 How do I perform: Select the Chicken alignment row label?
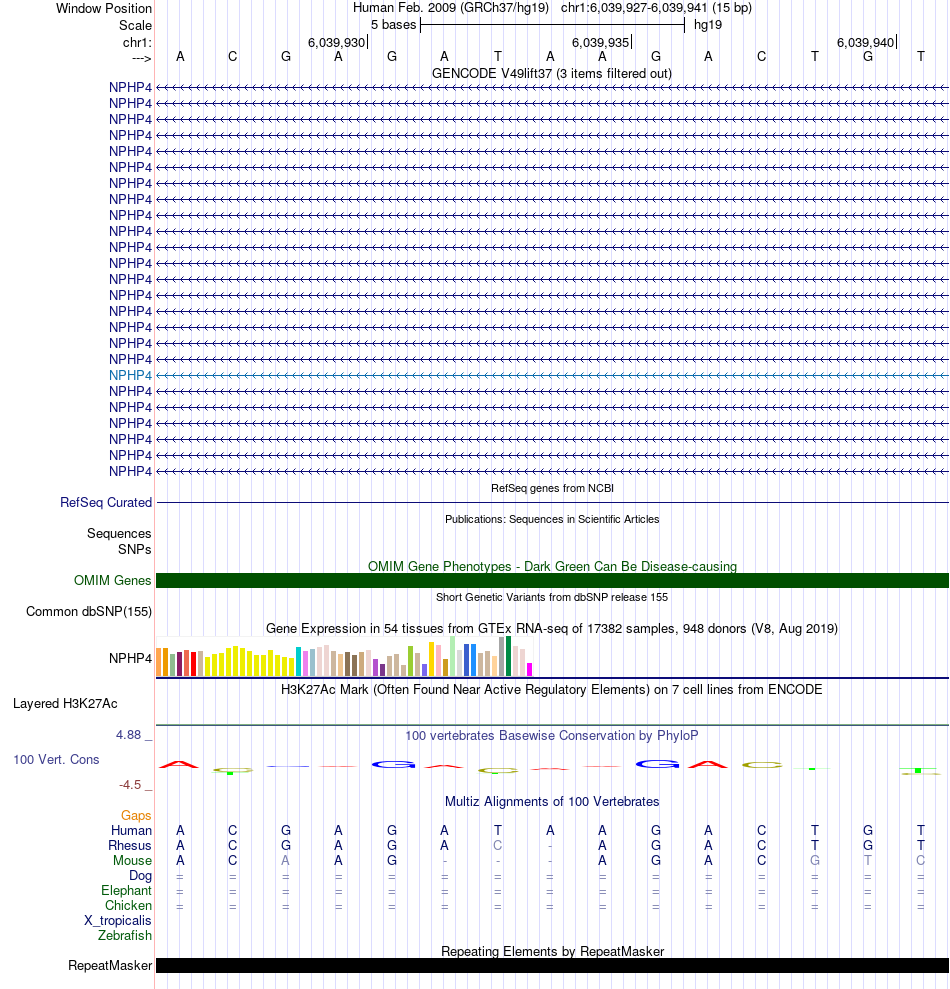tap(128, 906)
